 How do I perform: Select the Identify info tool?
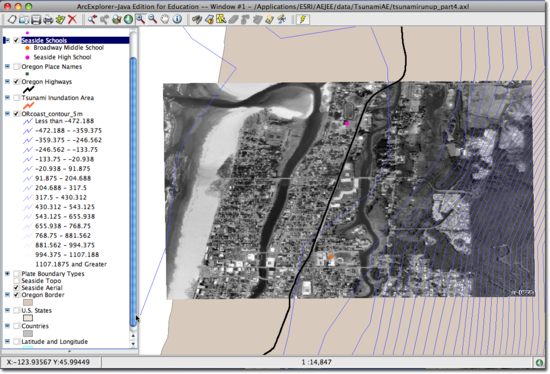pos(177,19)
